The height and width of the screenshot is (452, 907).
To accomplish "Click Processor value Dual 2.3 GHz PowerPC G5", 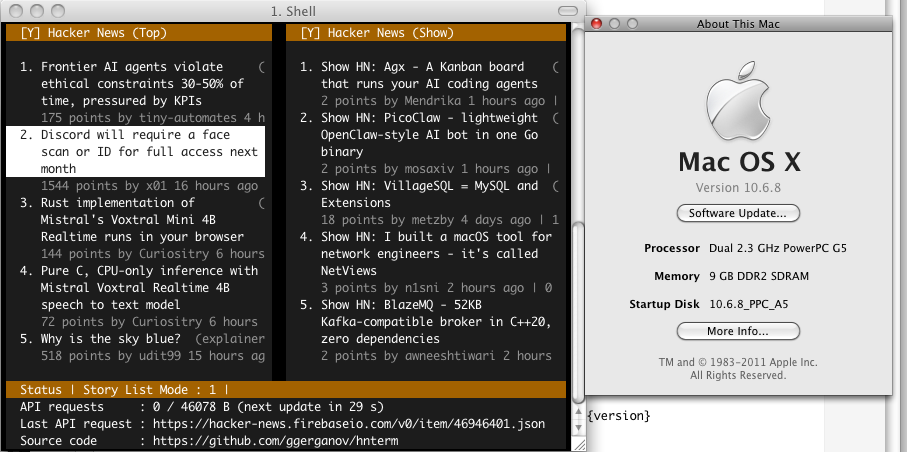I will coord(778,248).
